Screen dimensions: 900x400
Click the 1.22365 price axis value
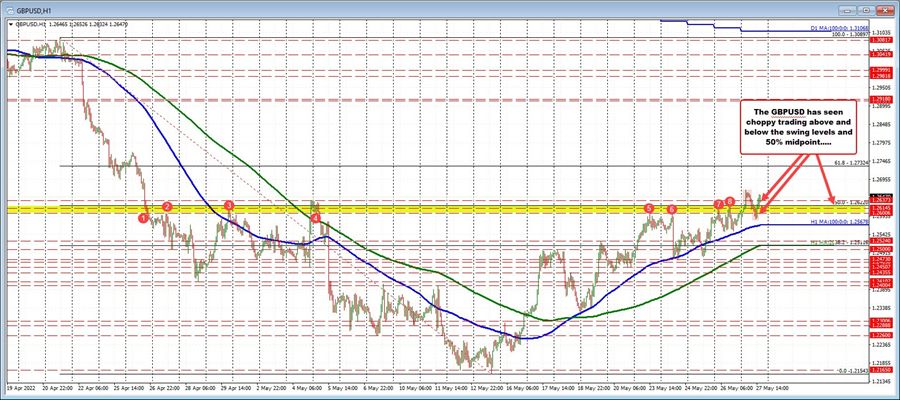[882, 345]
